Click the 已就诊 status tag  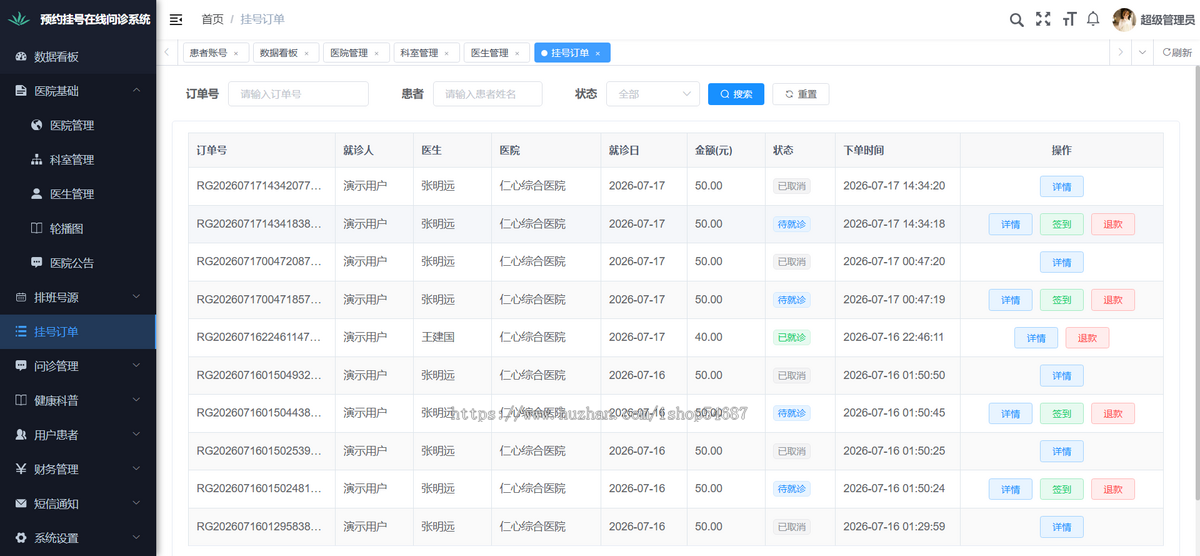click(792, 338)
